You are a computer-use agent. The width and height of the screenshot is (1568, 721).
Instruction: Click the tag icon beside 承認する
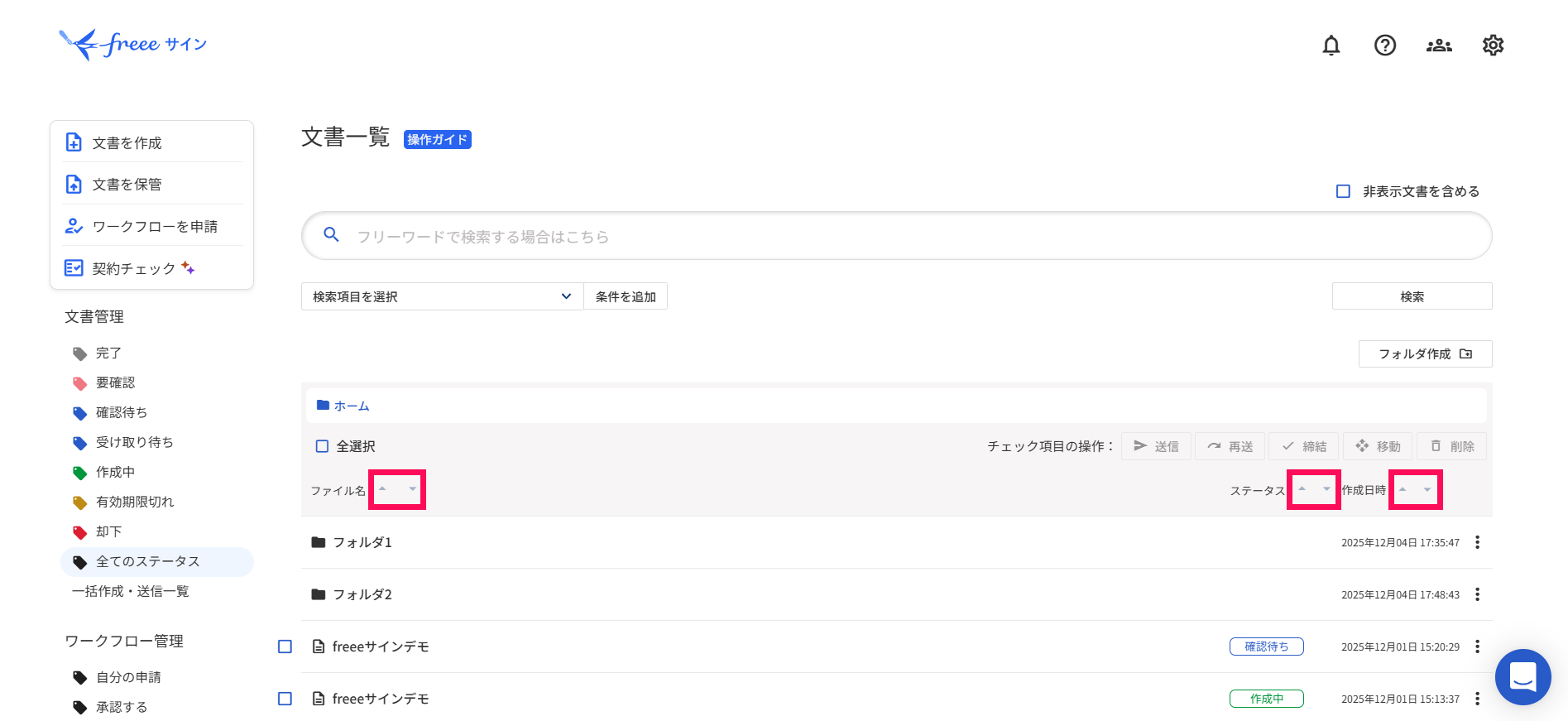[80, 708]
